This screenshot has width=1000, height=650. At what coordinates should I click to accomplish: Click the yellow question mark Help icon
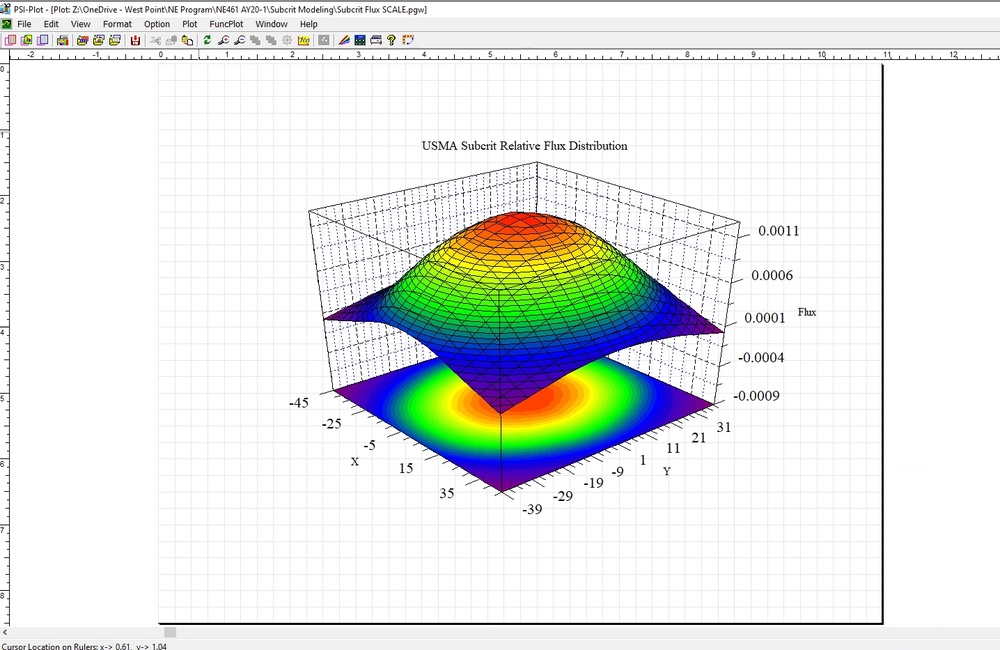point(392,41)
